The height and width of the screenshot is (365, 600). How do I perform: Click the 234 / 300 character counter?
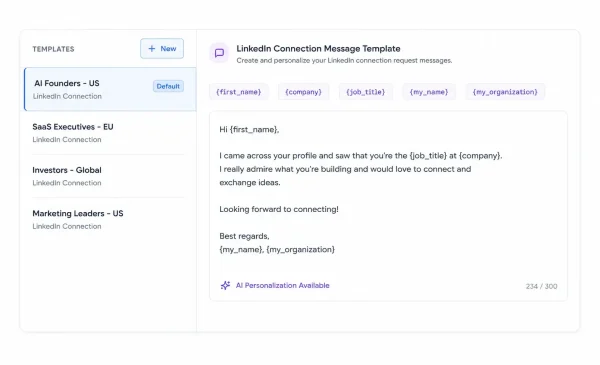pyautogui.click(x=541, y=286)
